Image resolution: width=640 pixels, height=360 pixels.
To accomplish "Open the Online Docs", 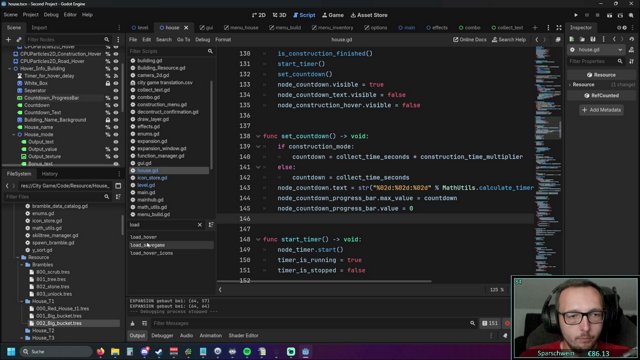I will coord(470,40).
